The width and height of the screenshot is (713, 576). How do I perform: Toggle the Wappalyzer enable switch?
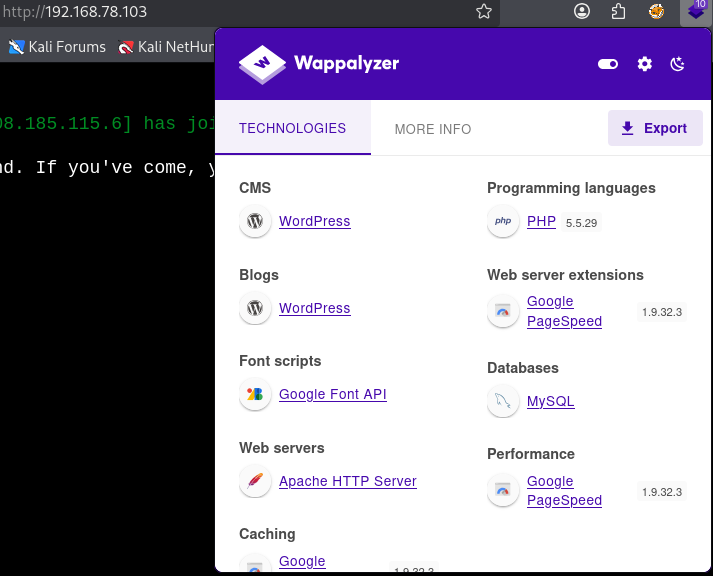coord(608,64)
